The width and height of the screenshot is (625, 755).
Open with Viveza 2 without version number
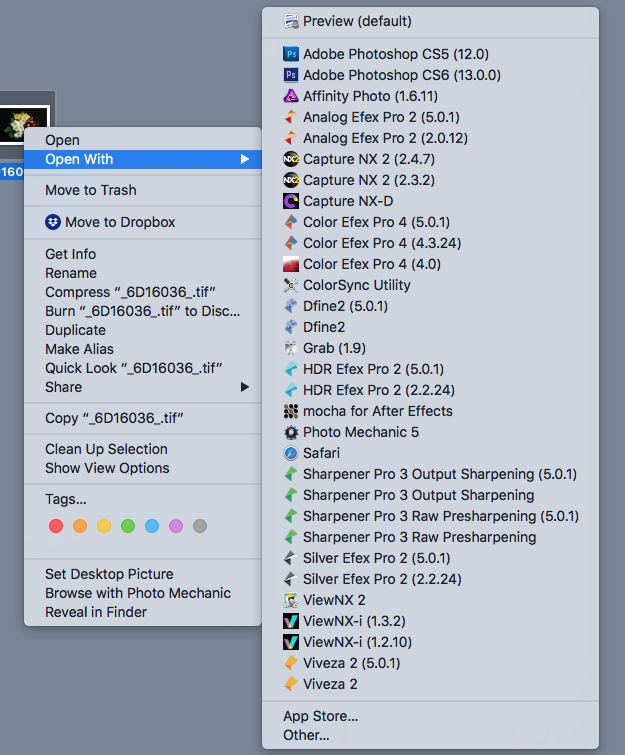[430, 684]
